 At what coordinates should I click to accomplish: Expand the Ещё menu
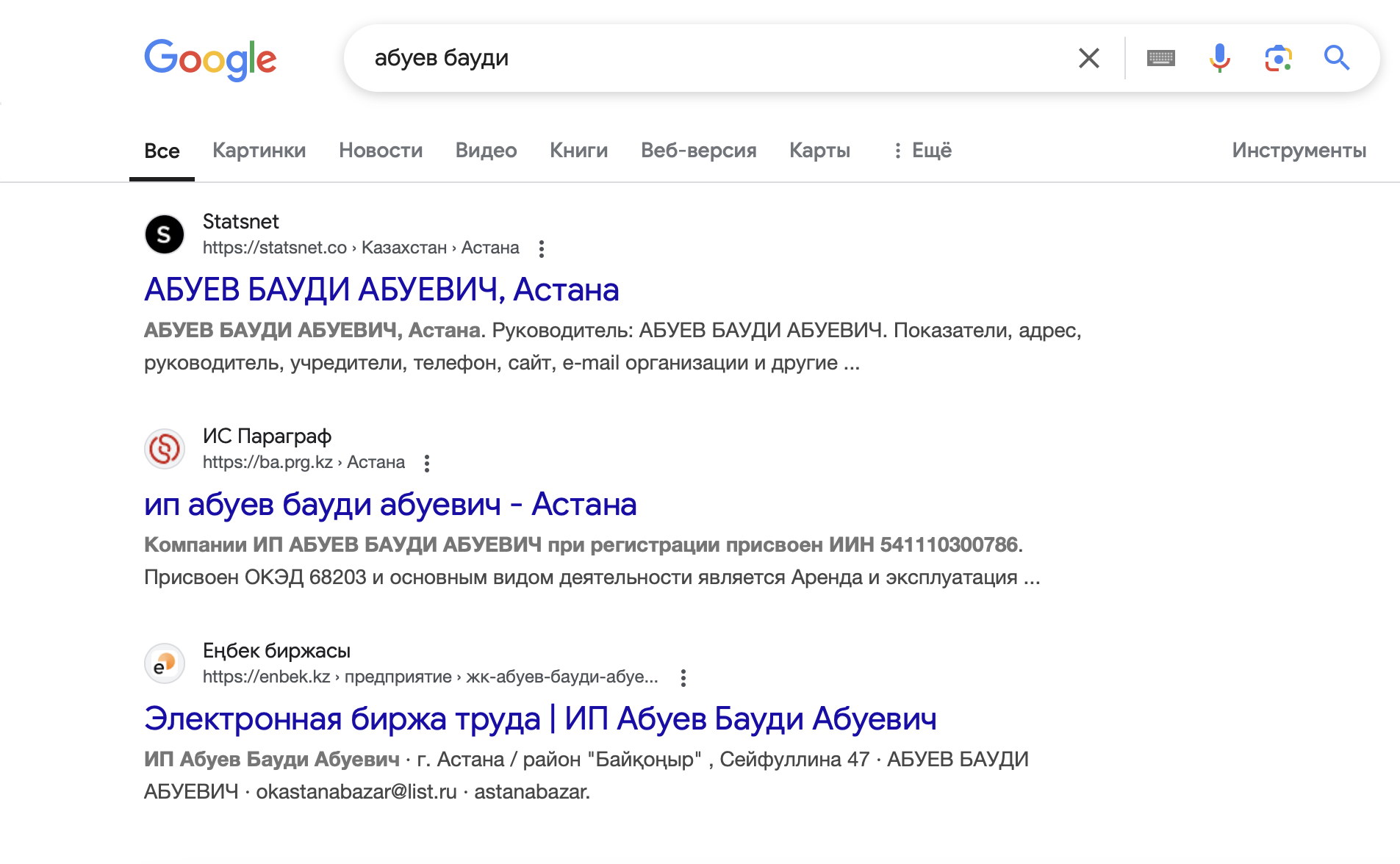pos(923,151)
